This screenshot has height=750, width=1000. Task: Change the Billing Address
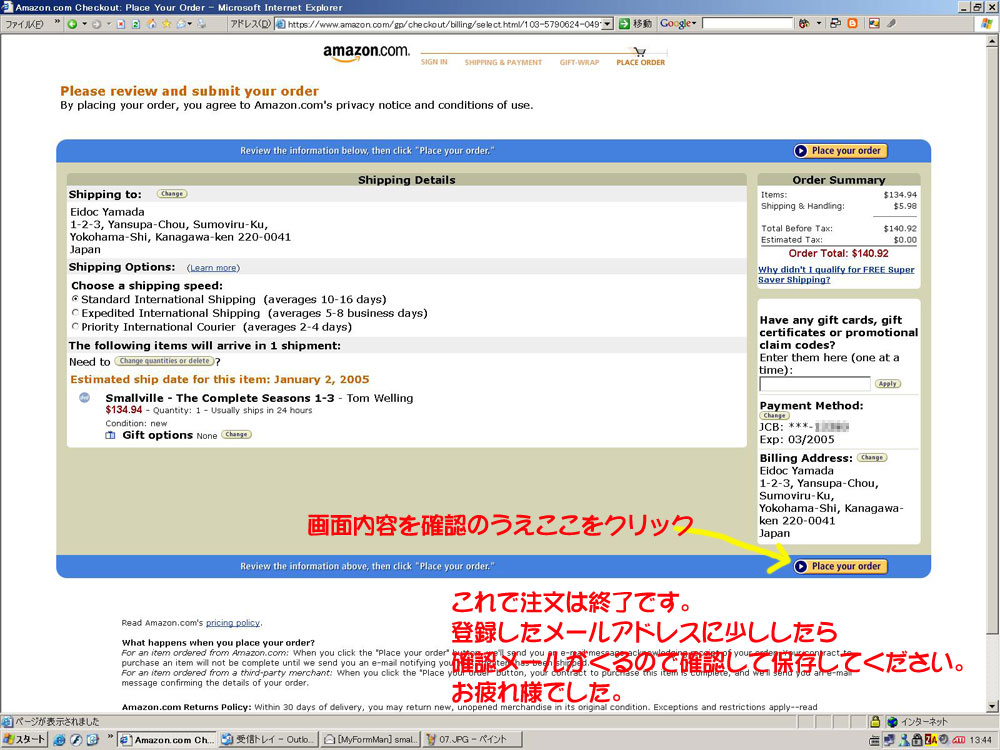pyautogui.click(x=872, y=458)
